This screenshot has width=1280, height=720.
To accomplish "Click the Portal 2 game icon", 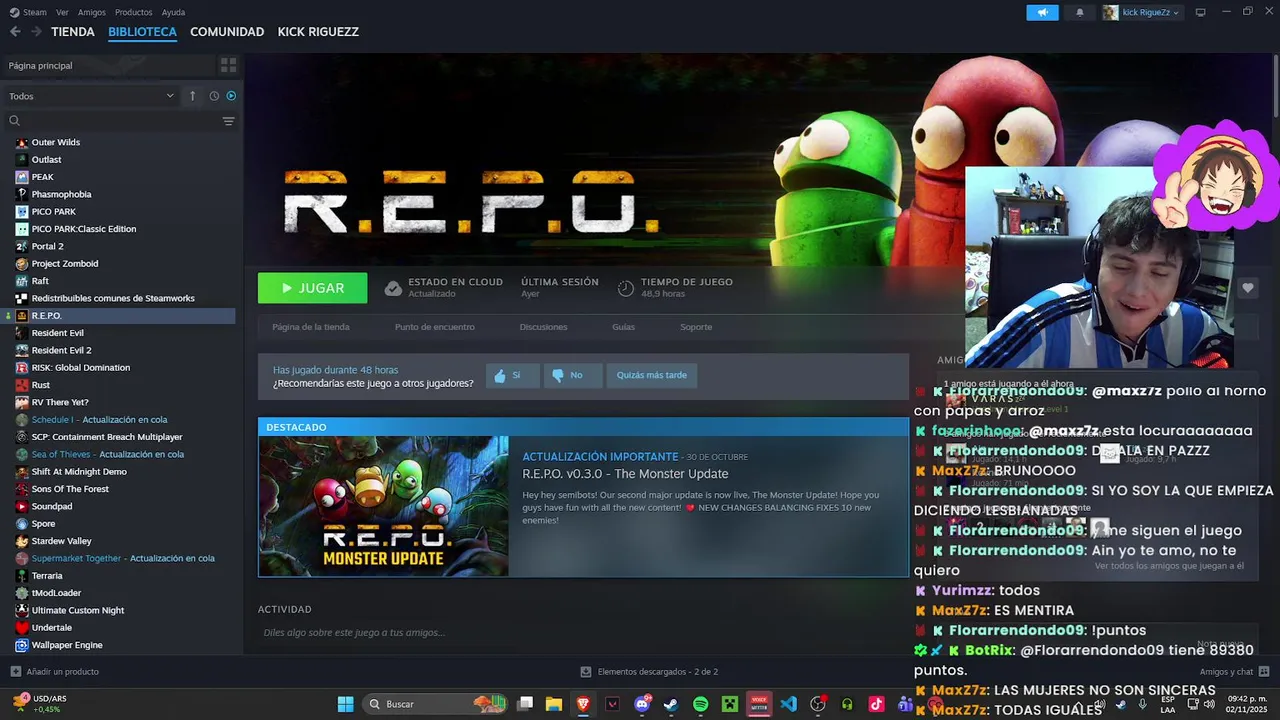I will click(x=22, y=246).
